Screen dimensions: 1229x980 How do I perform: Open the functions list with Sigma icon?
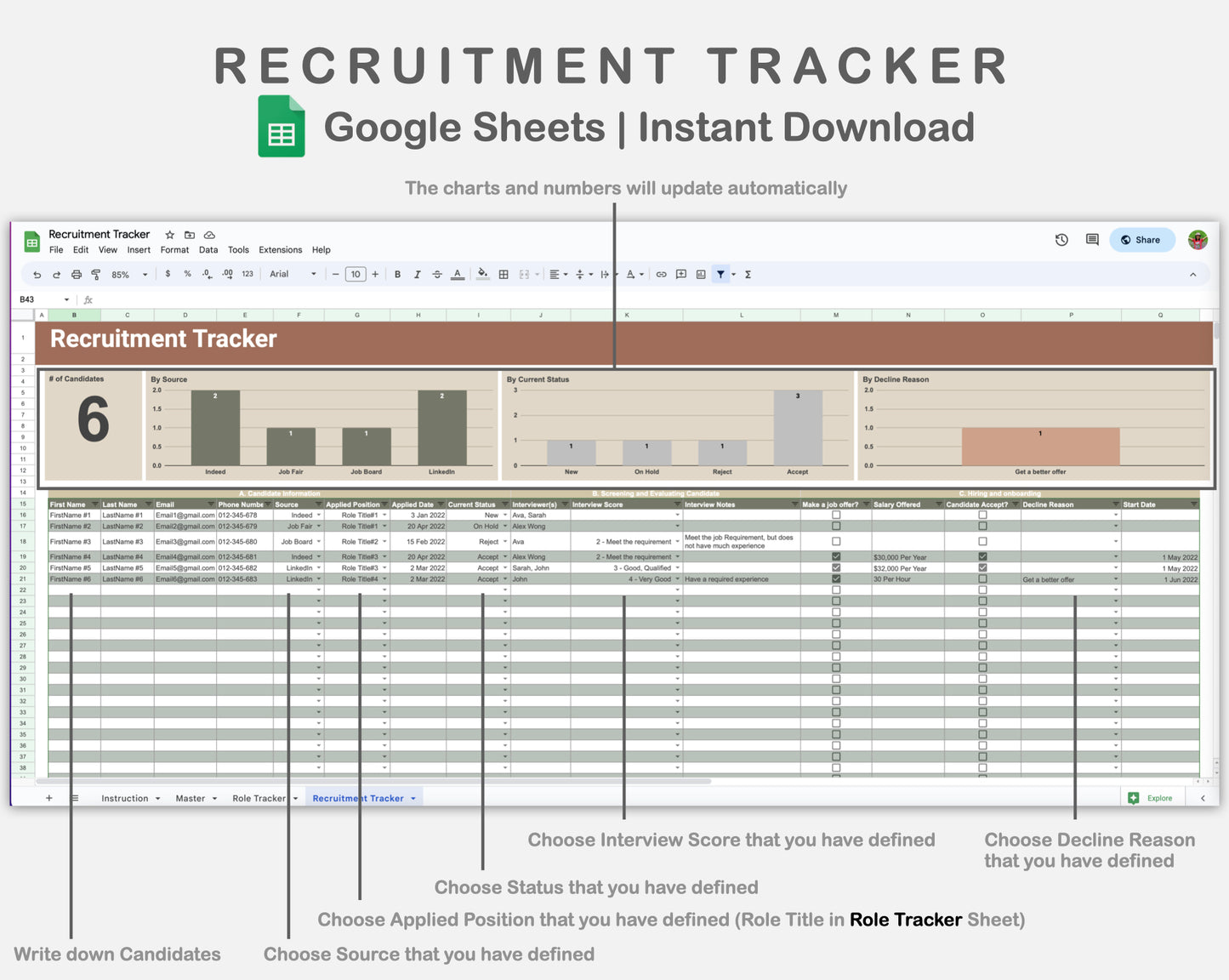[747, 274]
